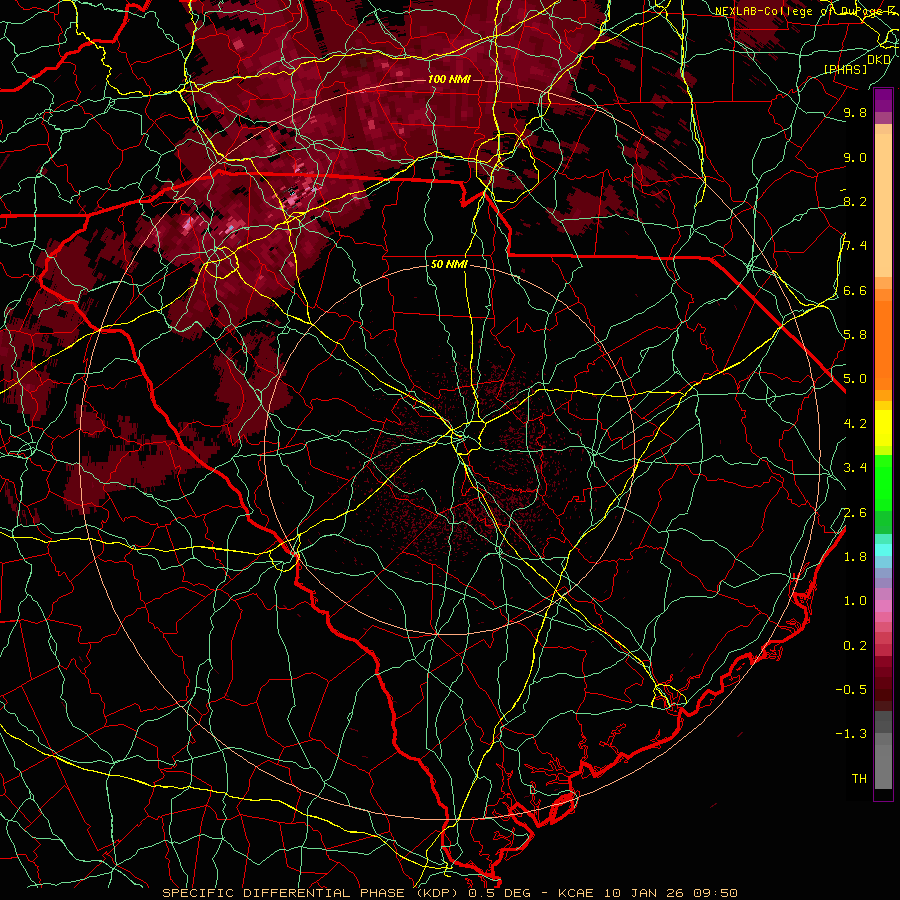Viewport: 900px width, 900px height.
Task: Pick the purple swatch atop the color bar
Action: click(883, 100)
